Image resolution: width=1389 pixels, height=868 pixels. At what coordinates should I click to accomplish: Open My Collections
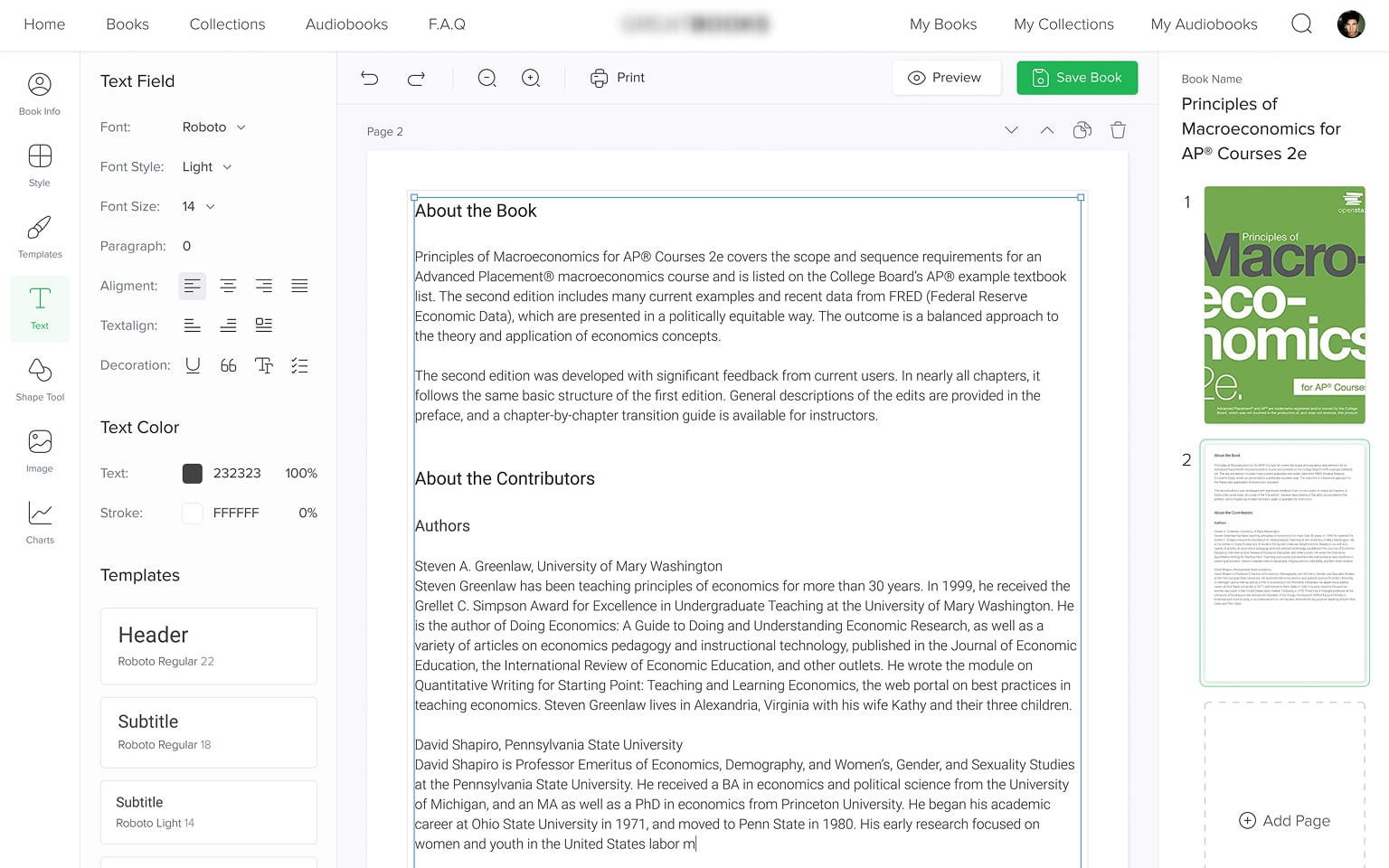[1063, 24]
